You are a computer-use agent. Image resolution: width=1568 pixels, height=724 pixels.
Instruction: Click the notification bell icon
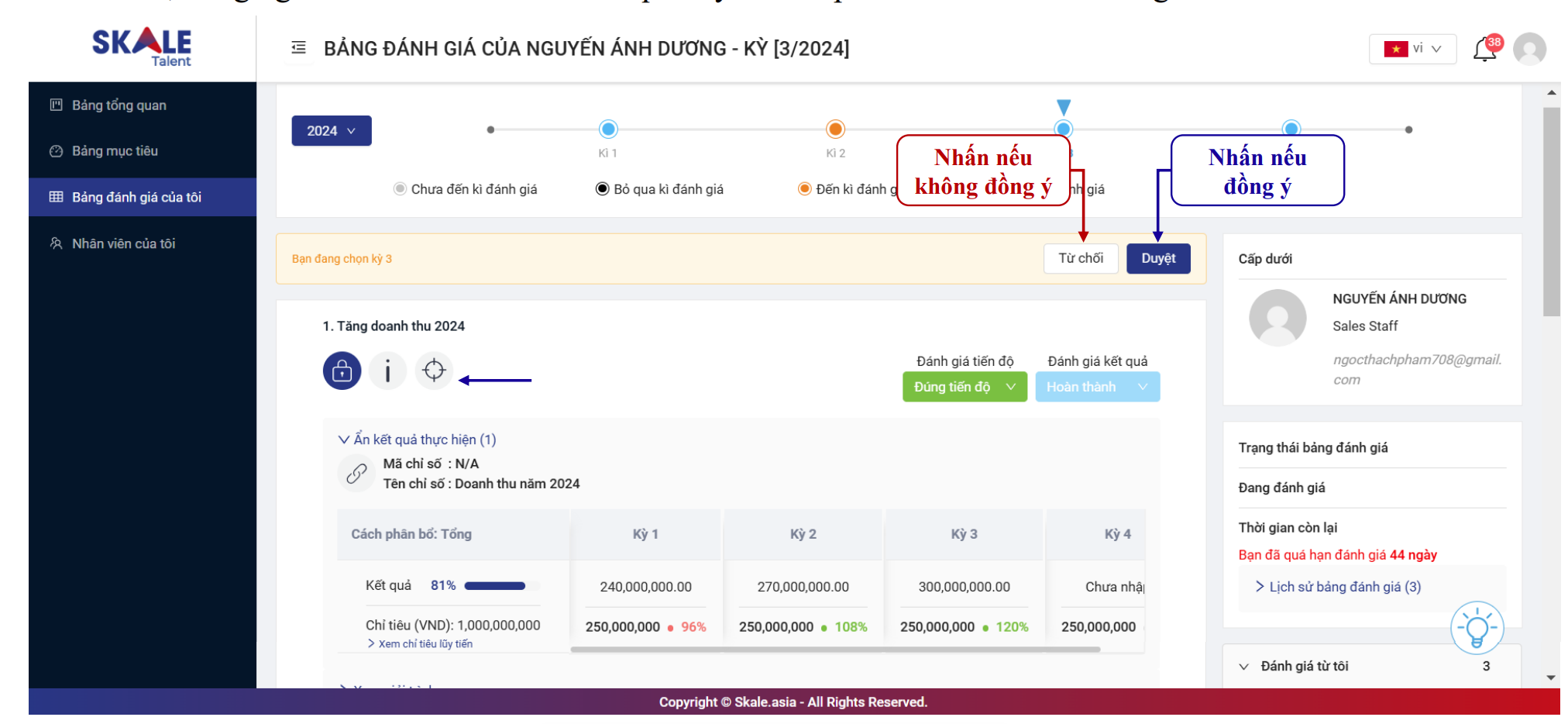pos(1484,50)
